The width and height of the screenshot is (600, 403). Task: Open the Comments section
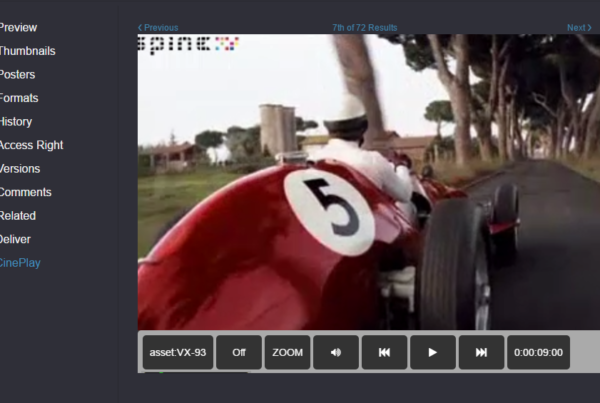click(x=25, y=192)
